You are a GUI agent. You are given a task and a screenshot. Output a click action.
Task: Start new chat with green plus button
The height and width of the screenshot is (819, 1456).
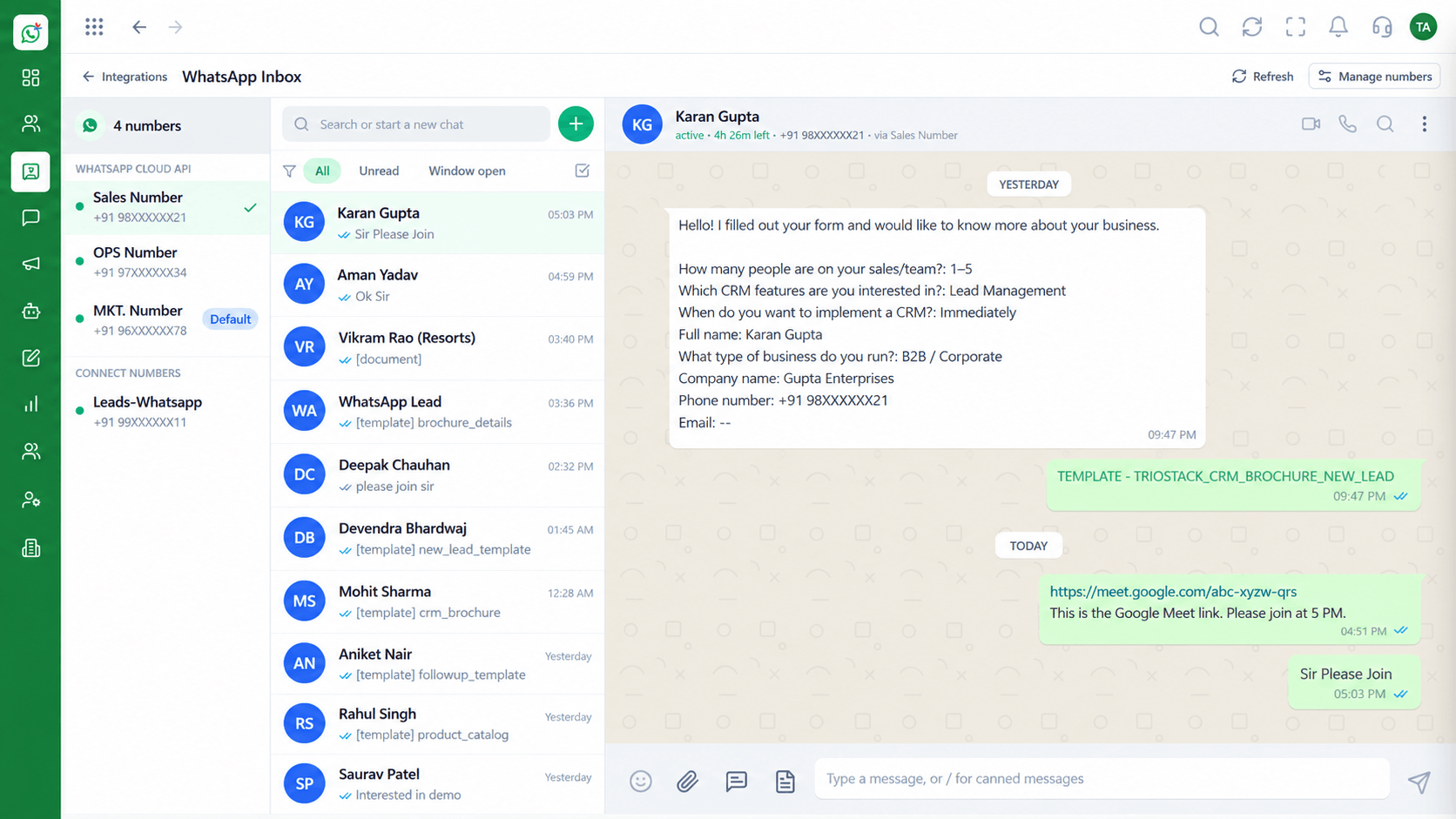(x=576, y=124)
